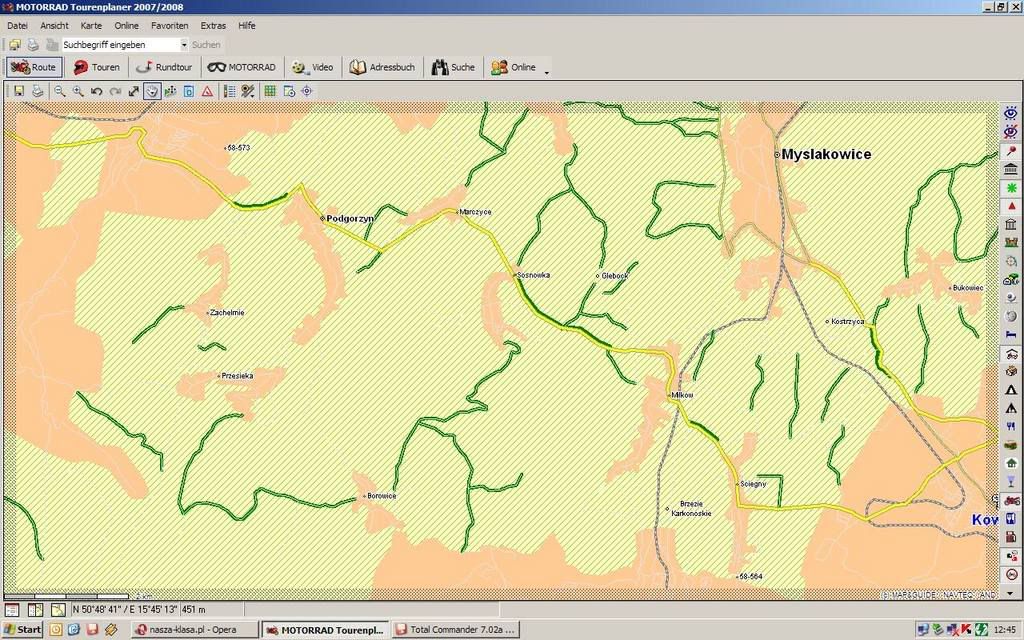Click the red warning triangle in map toolbar
This screenshot has height=640, width=1024.
[x=208, y=91]
